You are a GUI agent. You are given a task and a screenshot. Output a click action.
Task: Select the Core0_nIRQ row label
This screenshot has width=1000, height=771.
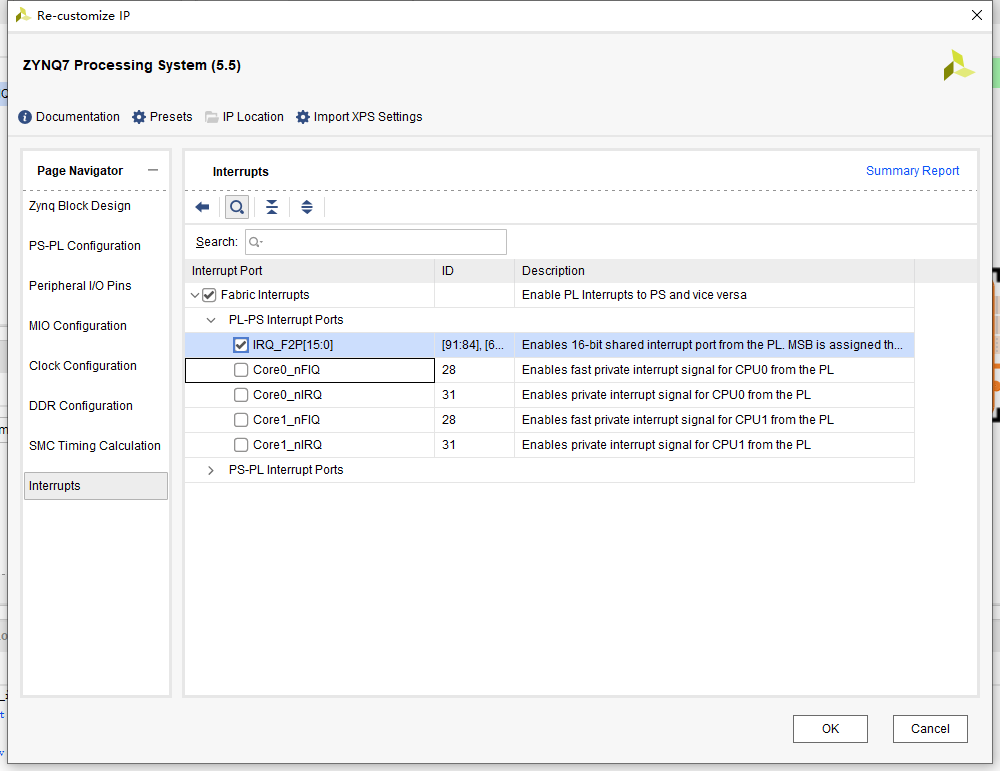288,395
